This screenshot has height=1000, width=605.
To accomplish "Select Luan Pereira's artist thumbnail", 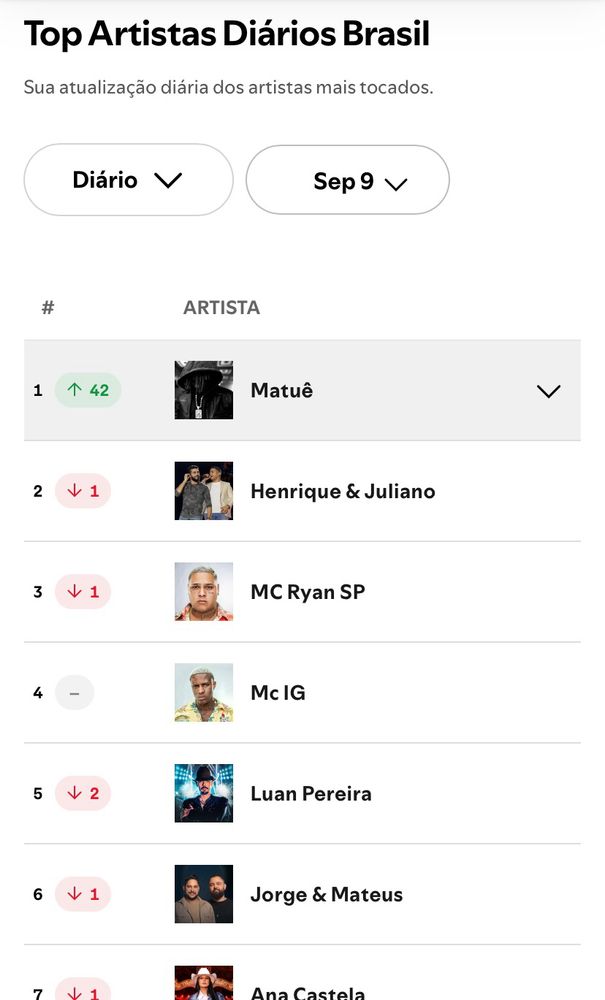I will click(x=204, y=793).
